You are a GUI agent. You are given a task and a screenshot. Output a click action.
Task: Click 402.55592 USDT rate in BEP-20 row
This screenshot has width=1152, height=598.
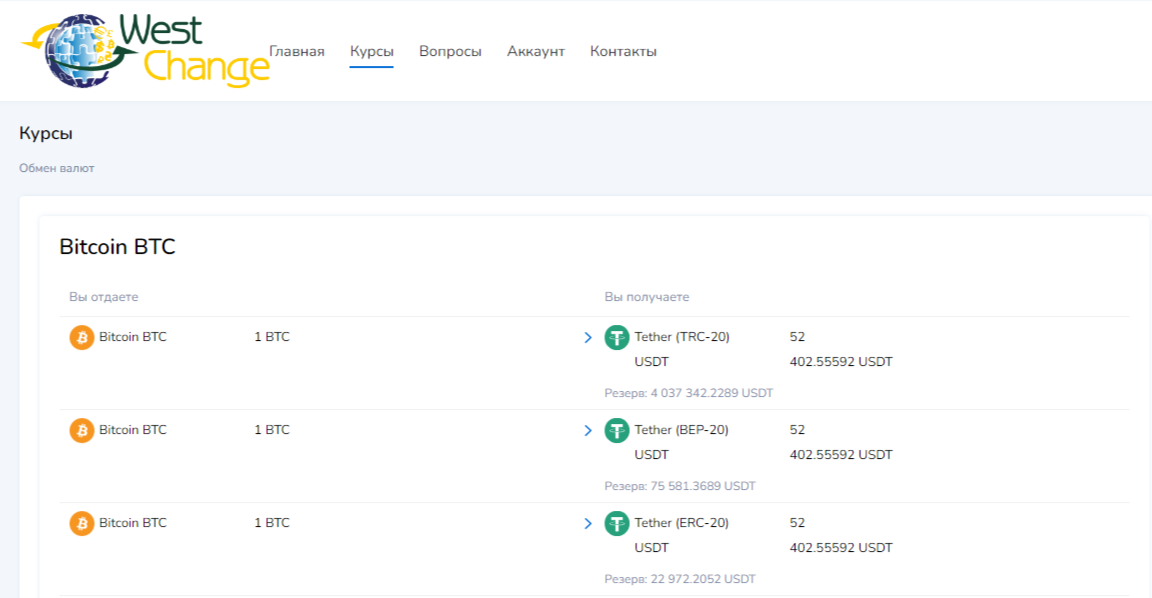pos(840,455)
